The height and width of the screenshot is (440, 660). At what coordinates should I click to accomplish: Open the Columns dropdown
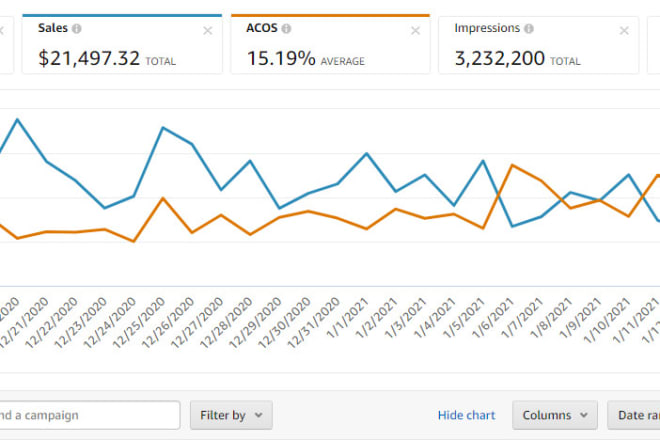[x=555, y=415]
